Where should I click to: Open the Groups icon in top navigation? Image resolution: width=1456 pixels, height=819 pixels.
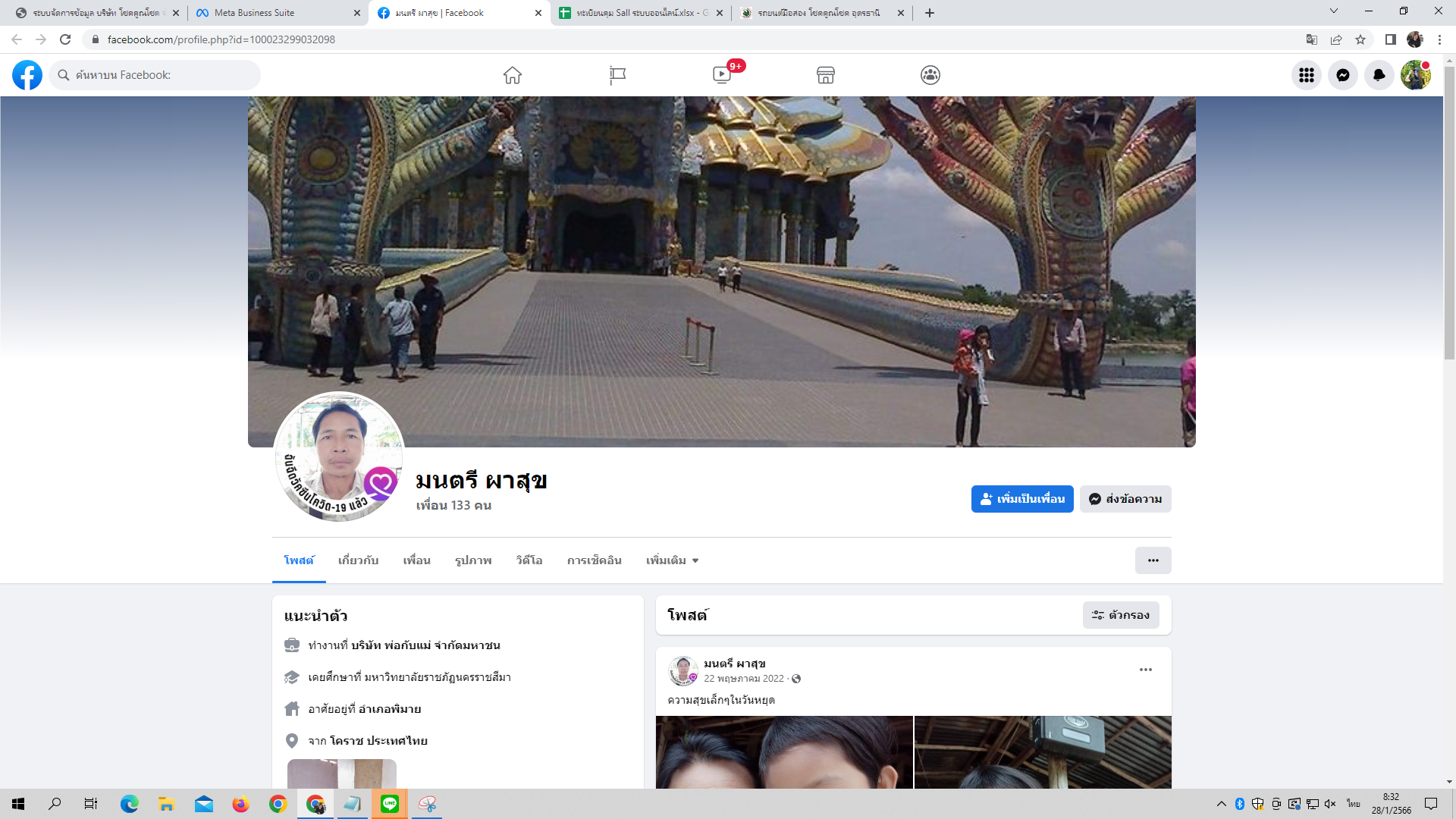(930, 75)
